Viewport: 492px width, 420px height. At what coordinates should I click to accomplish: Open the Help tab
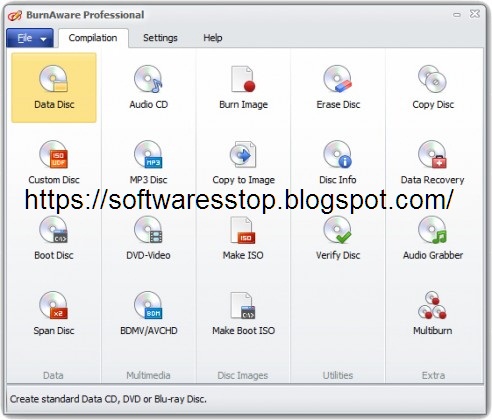[213, 38]
